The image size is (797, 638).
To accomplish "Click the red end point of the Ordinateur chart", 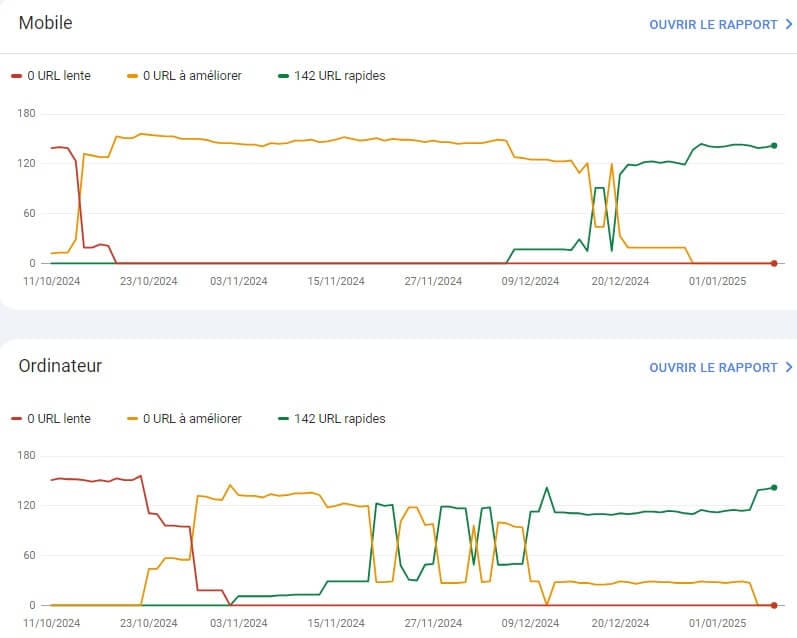I will (774, 605).
